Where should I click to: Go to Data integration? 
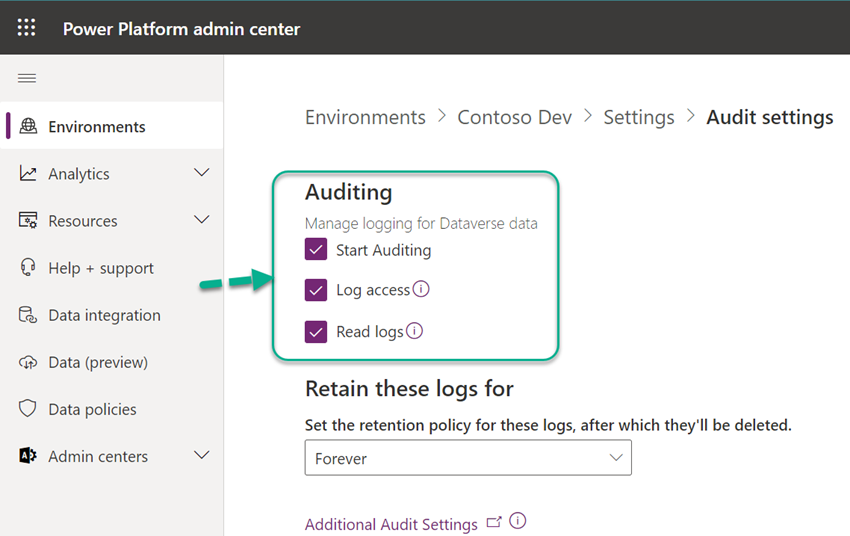(x=112, y=315)
